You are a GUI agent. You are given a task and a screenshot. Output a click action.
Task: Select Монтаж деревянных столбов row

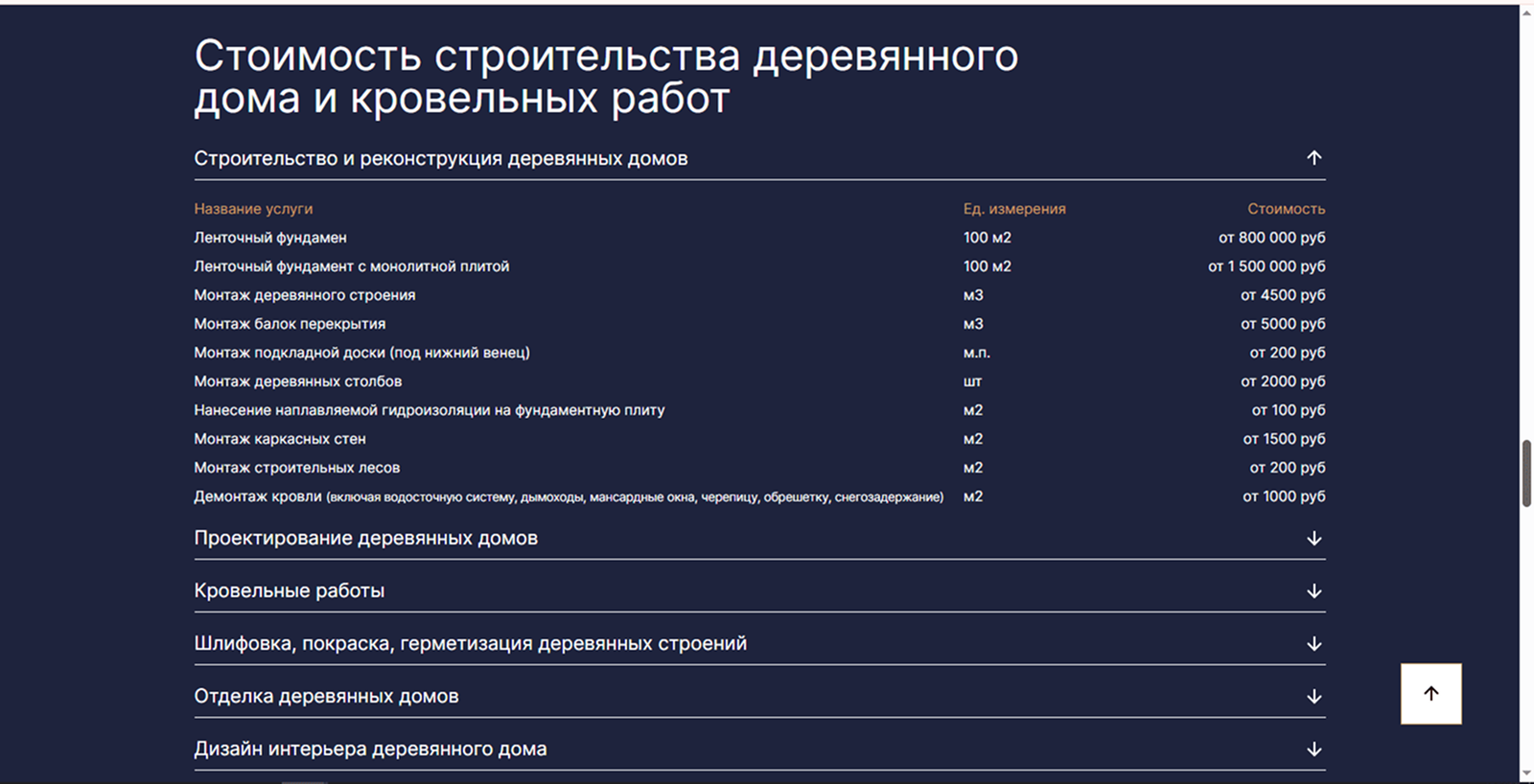[759, 381]
